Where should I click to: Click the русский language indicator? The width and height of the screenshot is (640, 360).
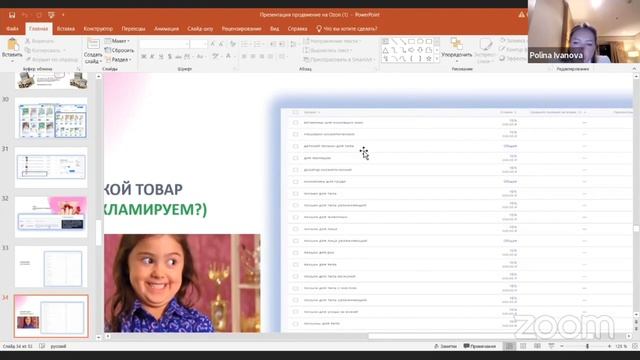[58, 346]
